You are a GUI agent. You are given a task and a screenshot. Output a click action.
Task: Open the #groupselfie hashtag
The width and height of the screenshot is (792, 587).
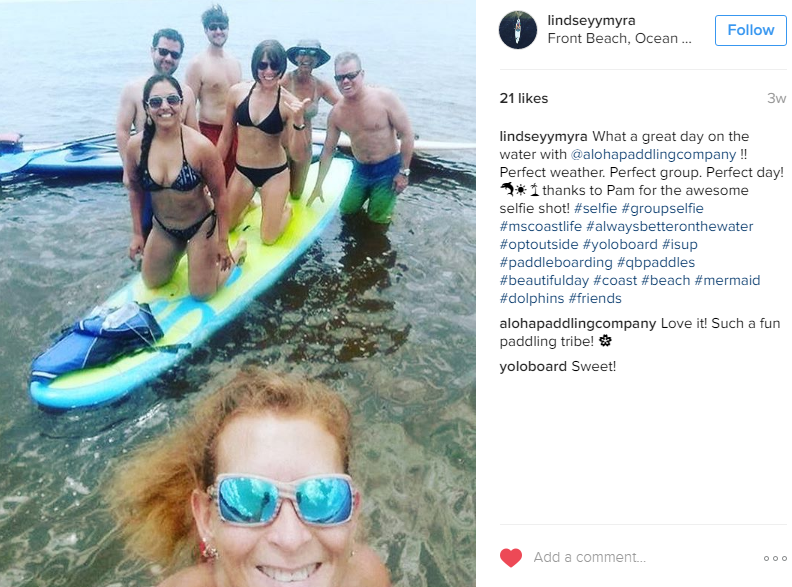[x=662, y=209]
